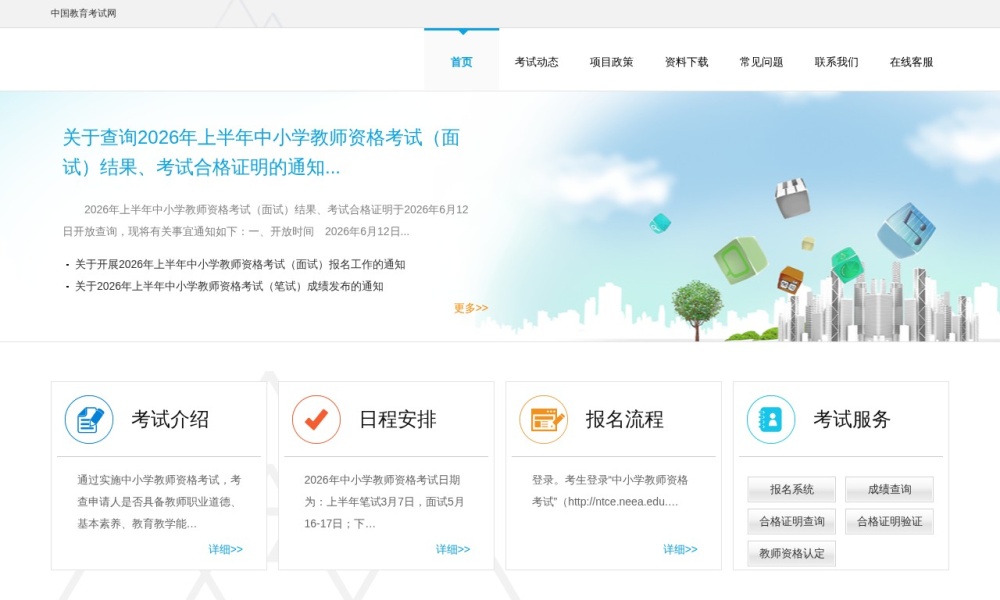
Task: Click the 教师资格认定 button
Action: pyautogui.click(x=791, y=553)
